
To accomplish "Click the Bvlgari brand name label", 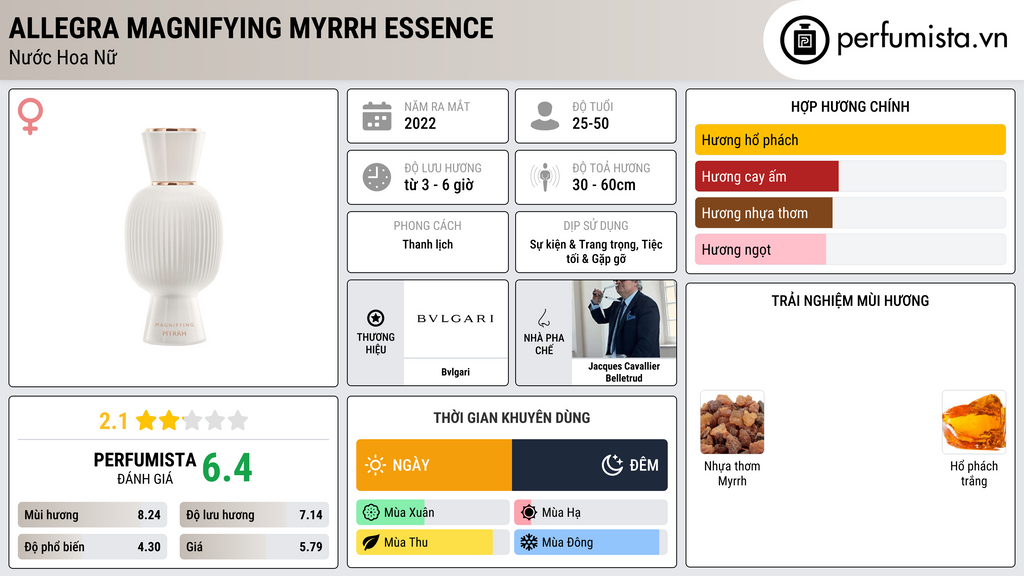I will (x=455, y=372).
